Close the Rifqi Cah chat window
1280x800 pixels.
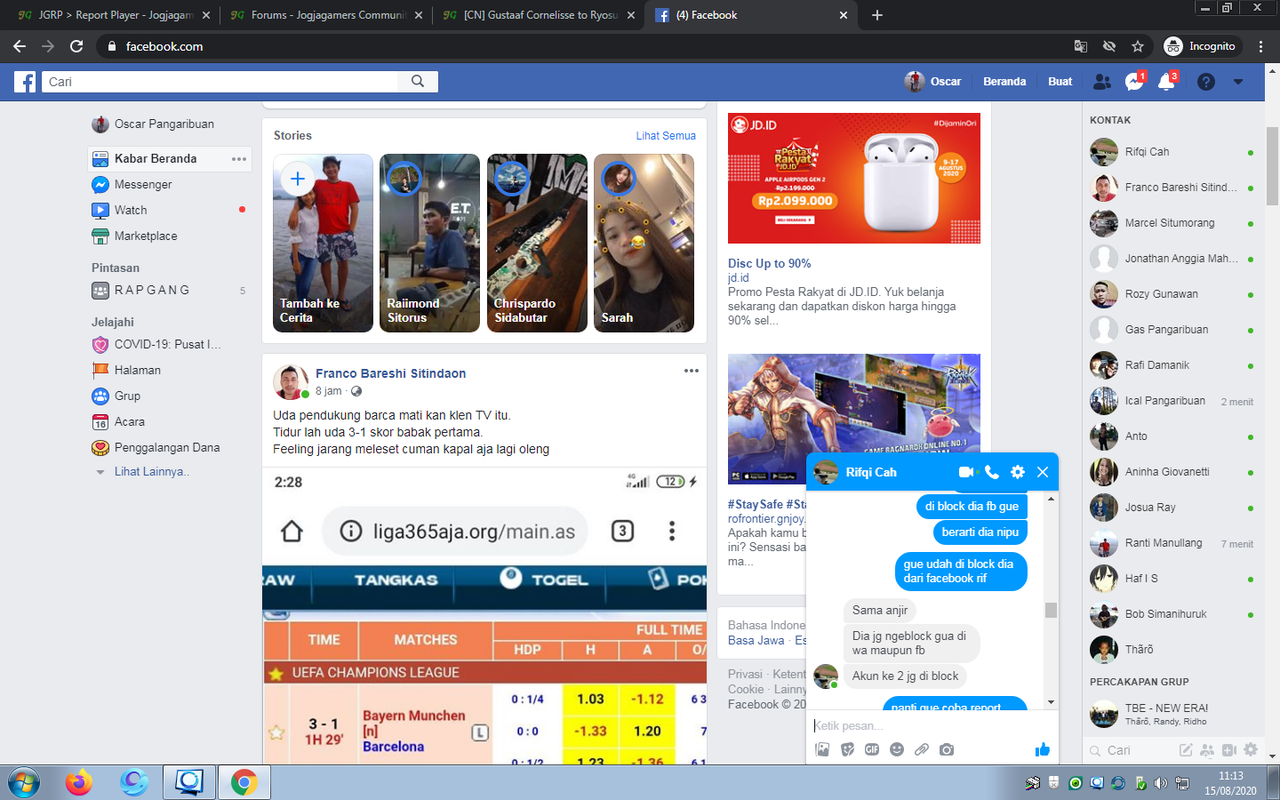click(1042, 472)
